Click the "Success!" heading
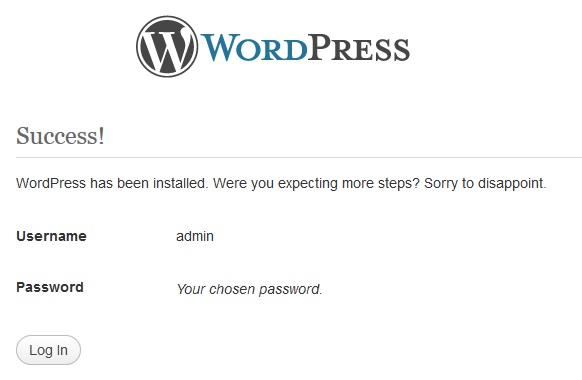 (61, 135)
